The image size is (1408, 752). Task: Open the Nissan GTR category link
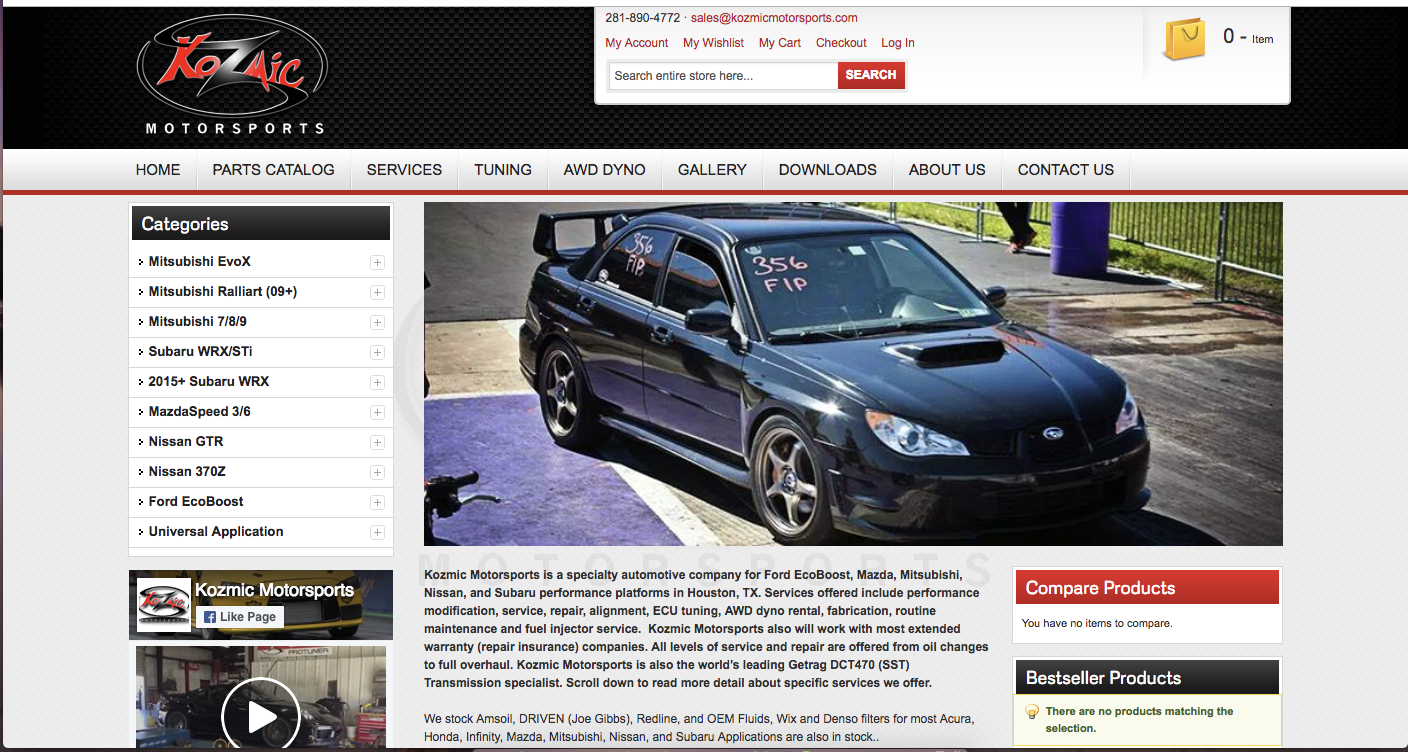point(186,442)
